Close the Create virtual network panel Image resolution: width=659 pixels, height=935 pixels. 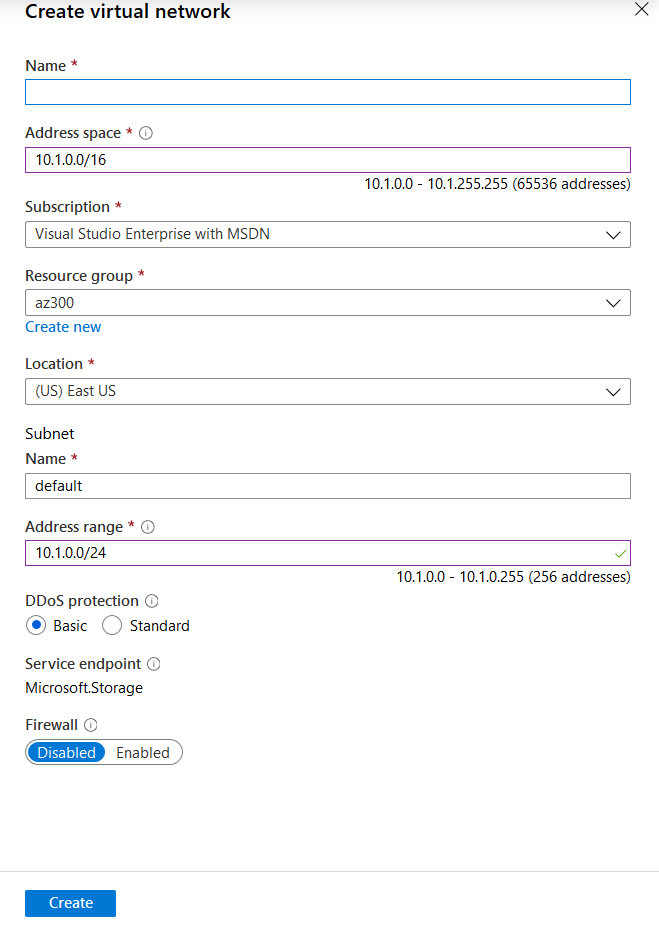[x=642, y=10]
